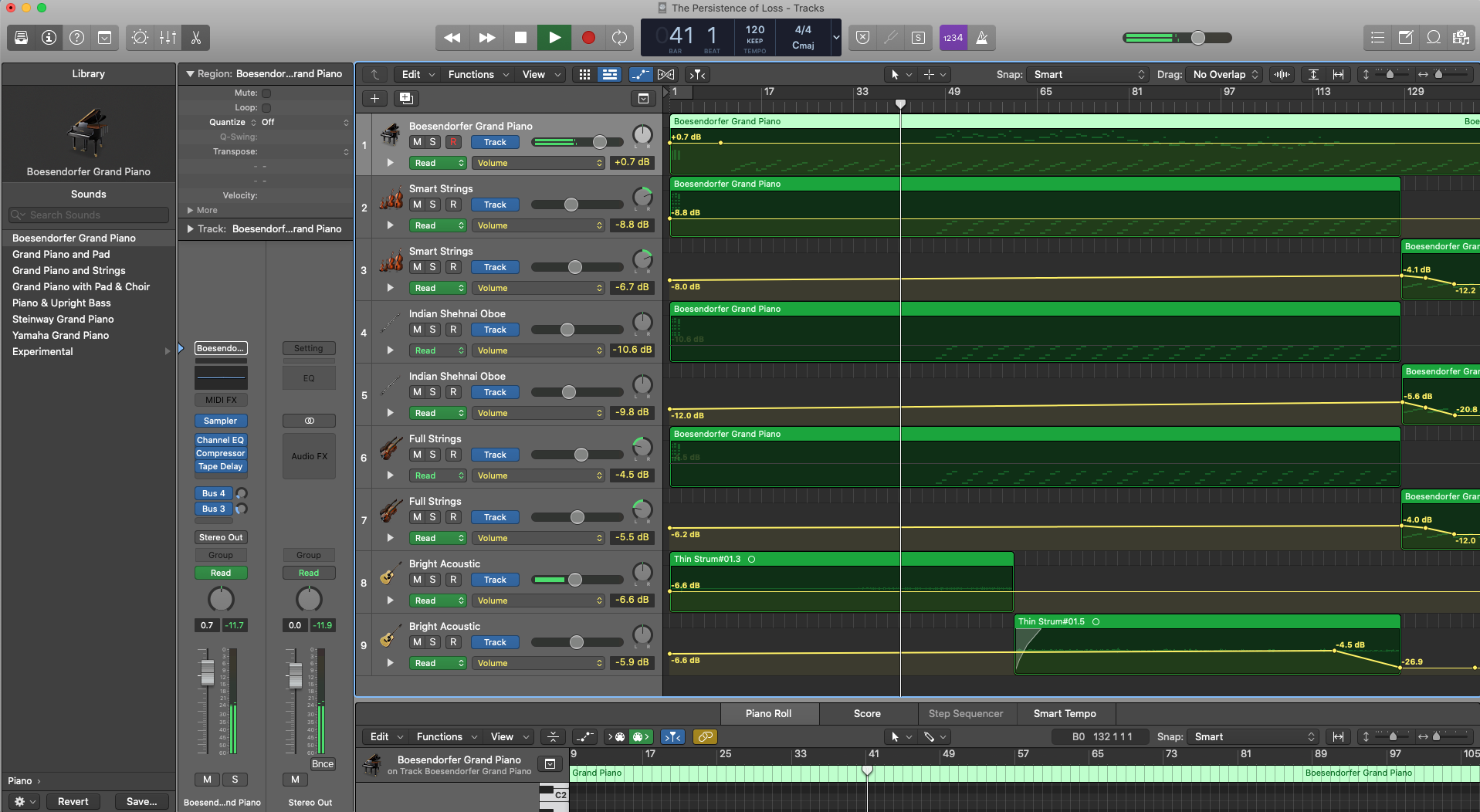Screen dimensions: 1480x812
Task: Open the Sampler instrument slot
Action: pyautogui.click(x=221, y=421)
